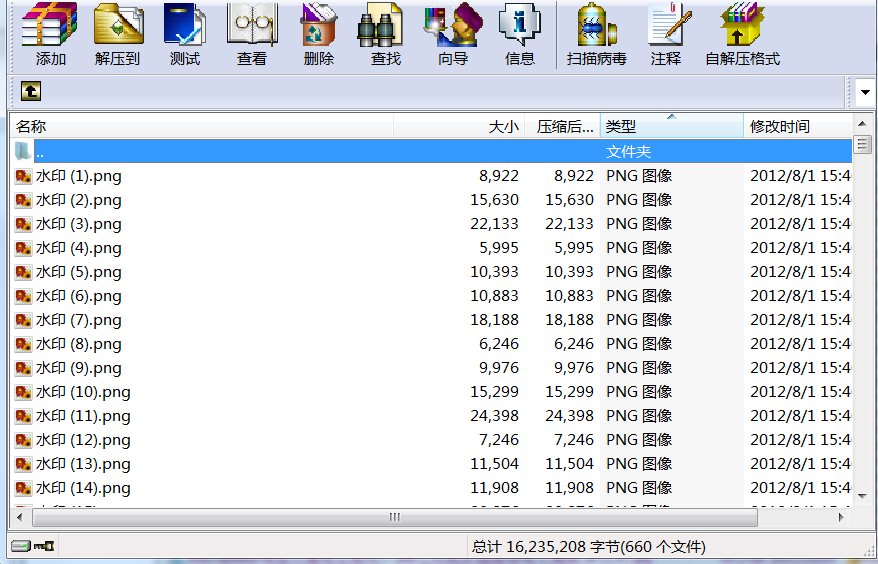This screenshot has height=564, width=878.
Task: Click the drive icon in status bar
Action: [21, 546]
